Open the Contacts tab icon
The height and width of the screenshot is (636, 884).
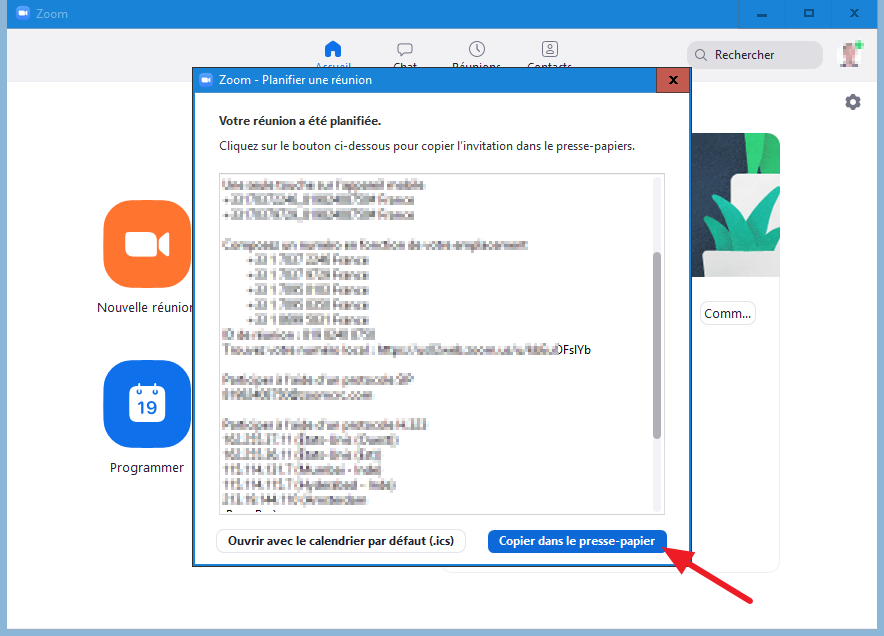[x=549, y=52]
